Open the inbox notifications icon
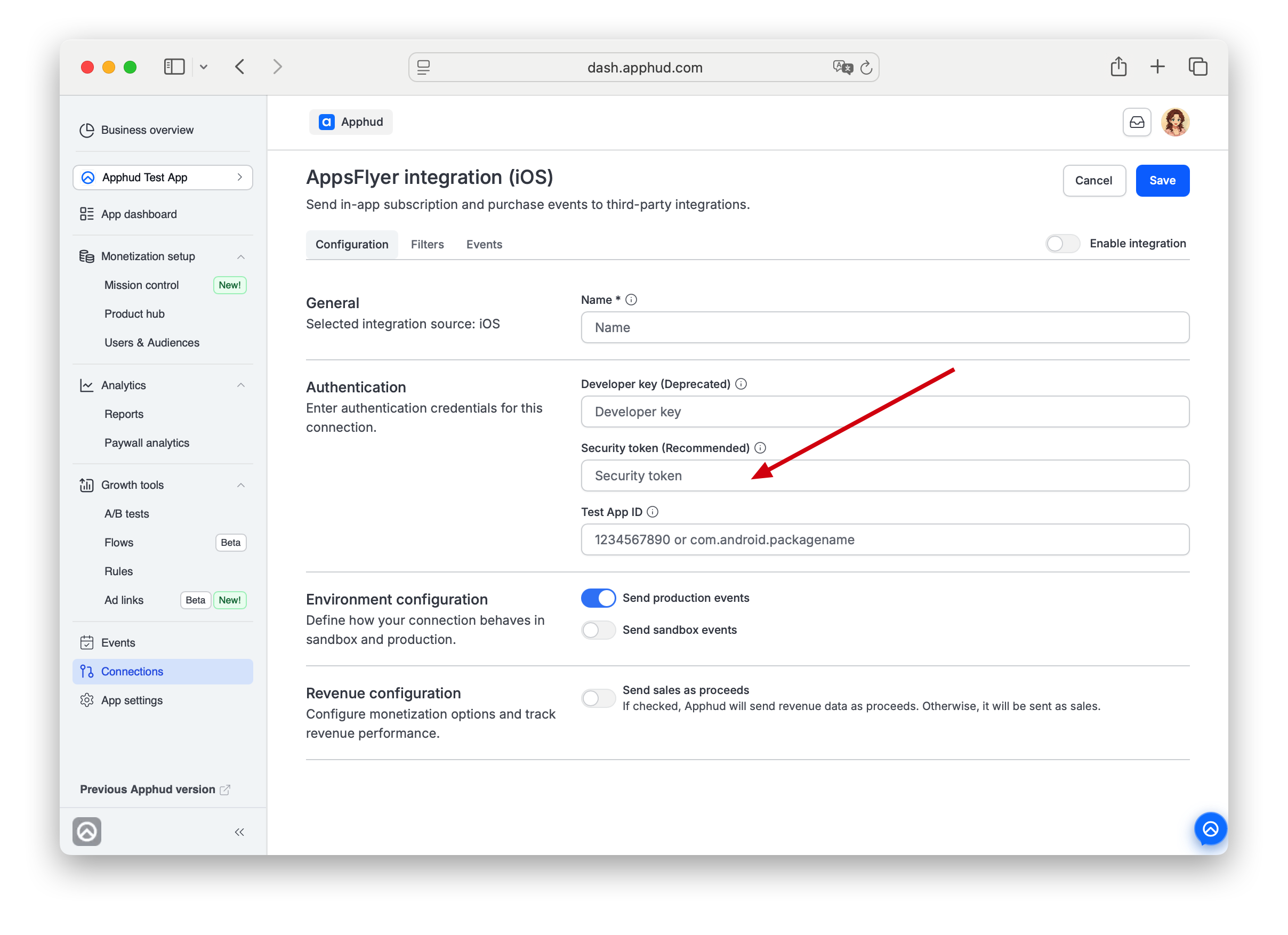Screen dimensions: 1288x935 (1137, 122)
